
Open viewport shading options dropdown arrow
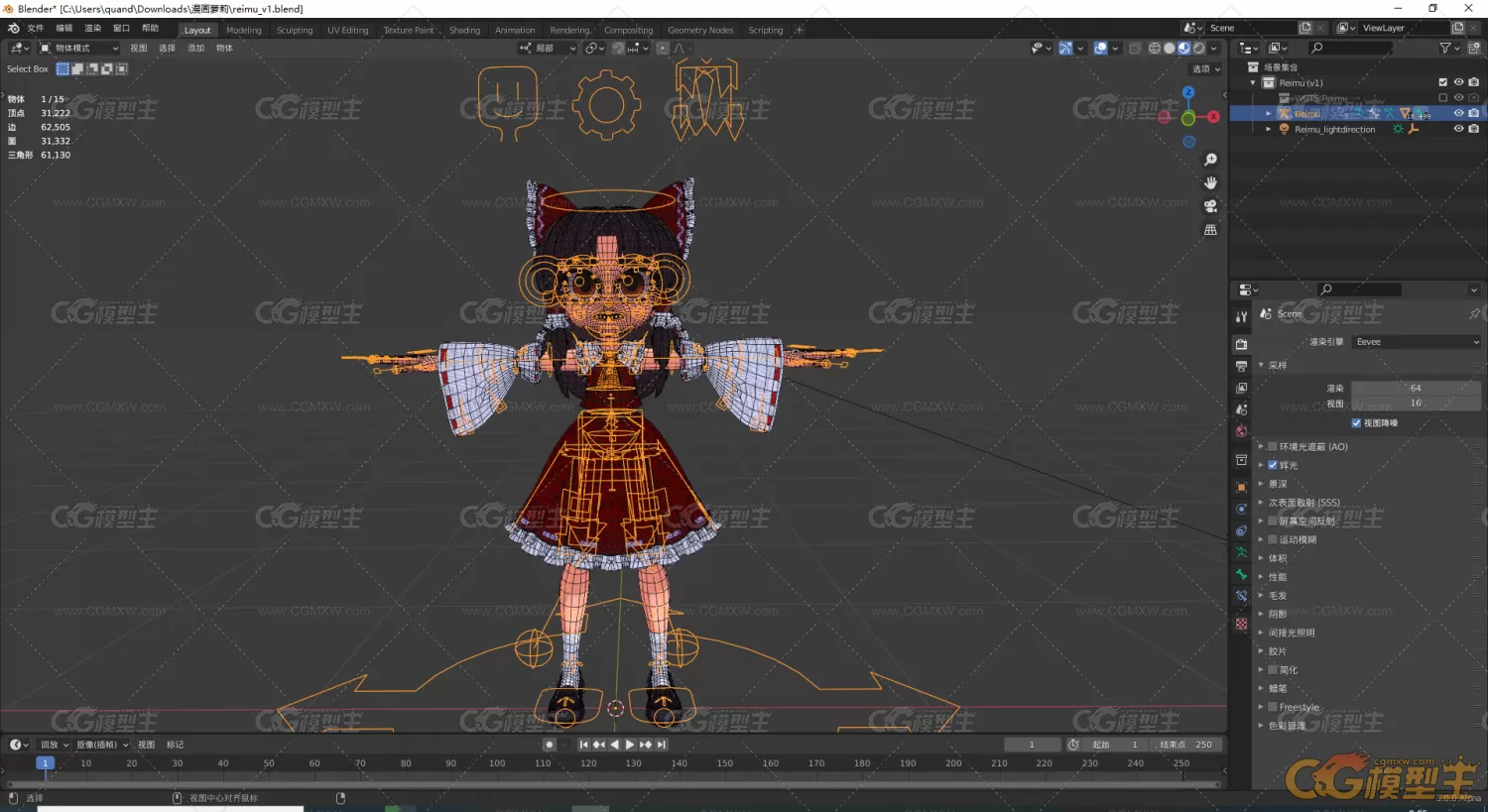click(x=1213, y=48)
